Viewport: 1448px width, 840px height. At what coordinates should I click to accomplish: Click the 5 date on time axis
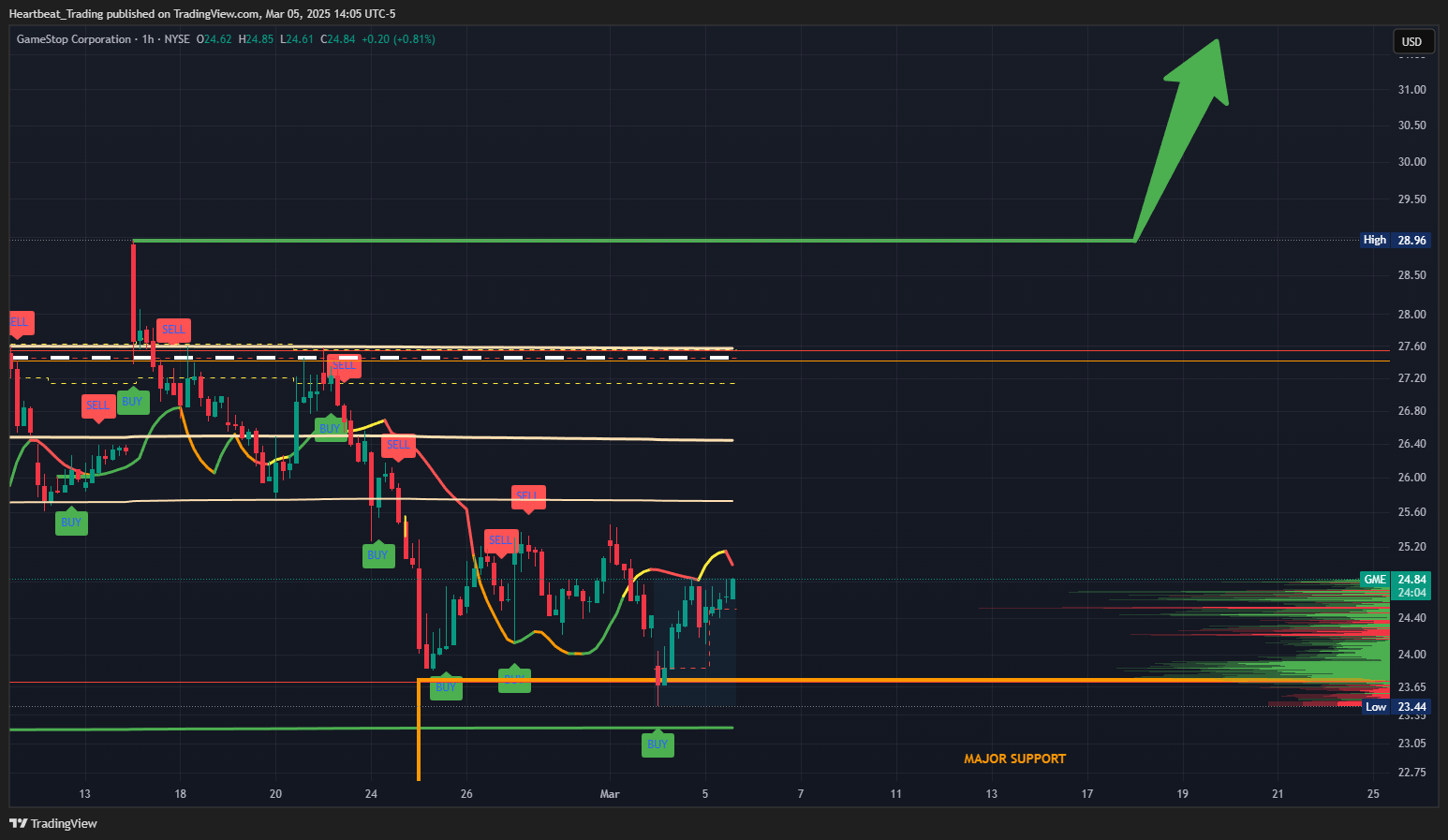705,794
